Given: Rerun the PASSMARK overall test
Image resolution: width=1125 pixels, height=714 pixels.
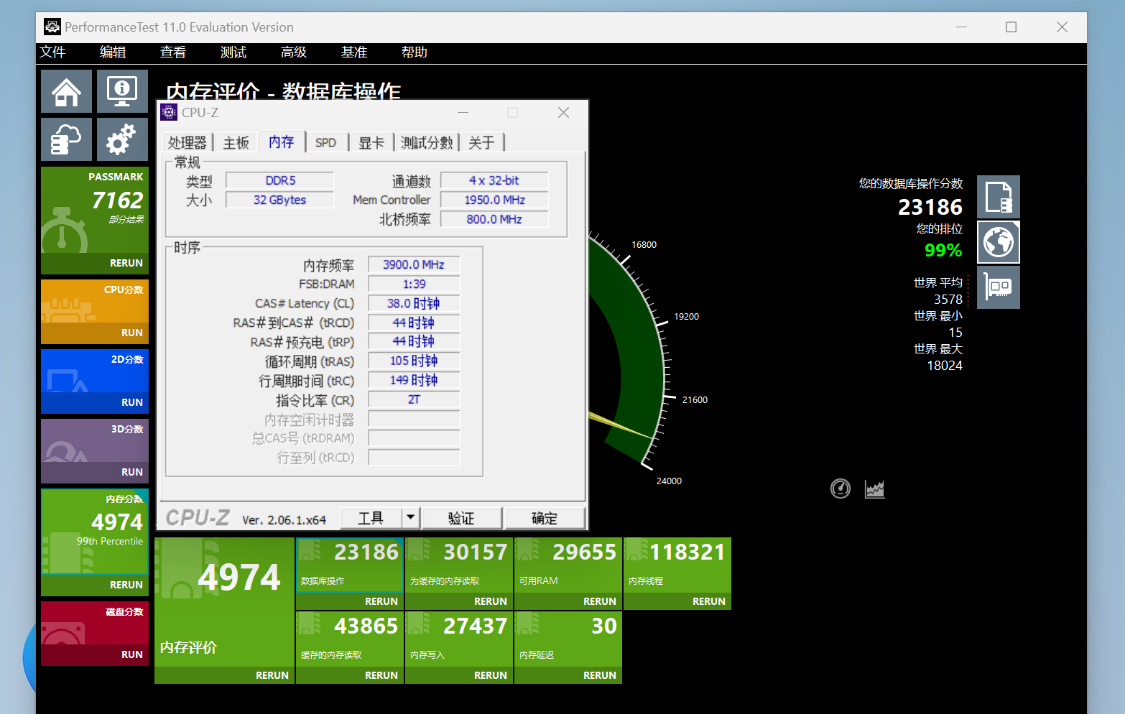Looking at the screenshot, I should pos(126,263).
